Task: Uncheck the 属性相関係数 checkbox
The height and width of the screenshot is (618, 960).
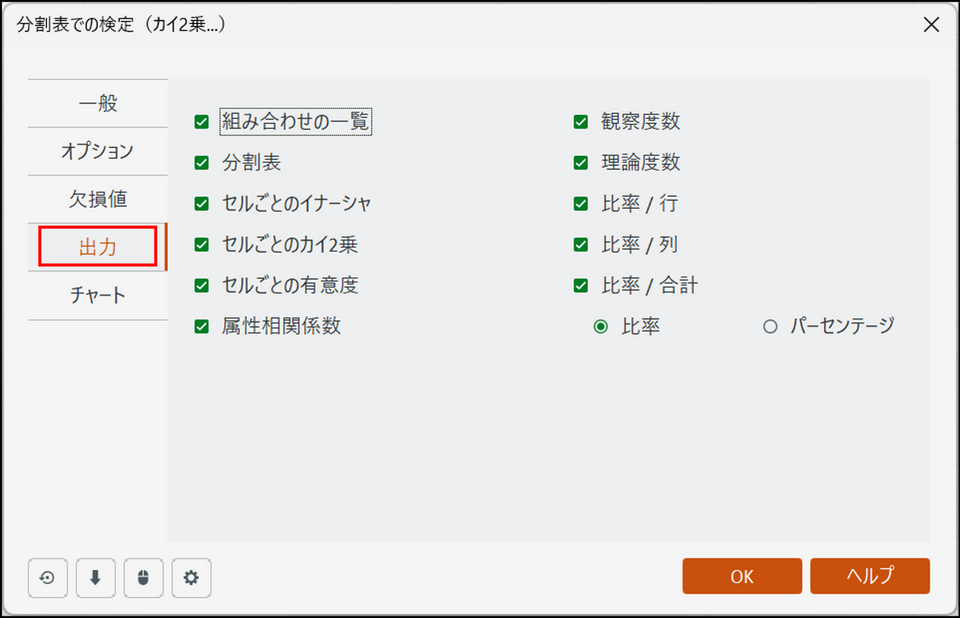Action: (202, 327)
